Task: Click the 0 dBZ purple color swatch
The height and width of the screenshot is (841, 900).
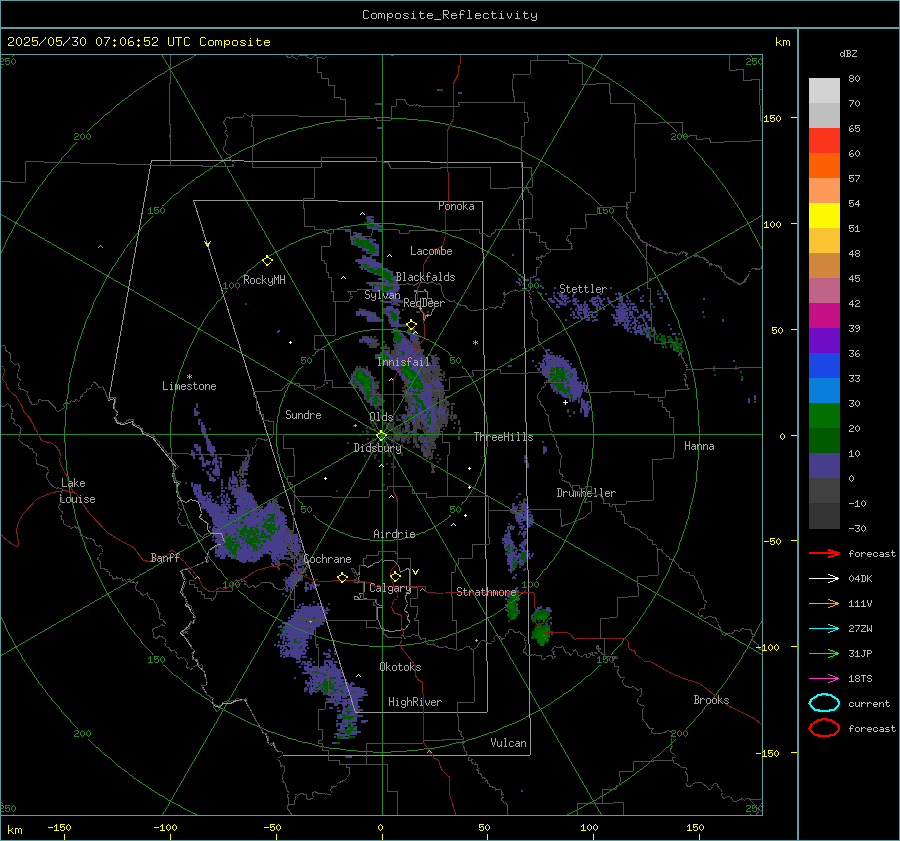Action: pyautogui.click(x=824, y=465)
